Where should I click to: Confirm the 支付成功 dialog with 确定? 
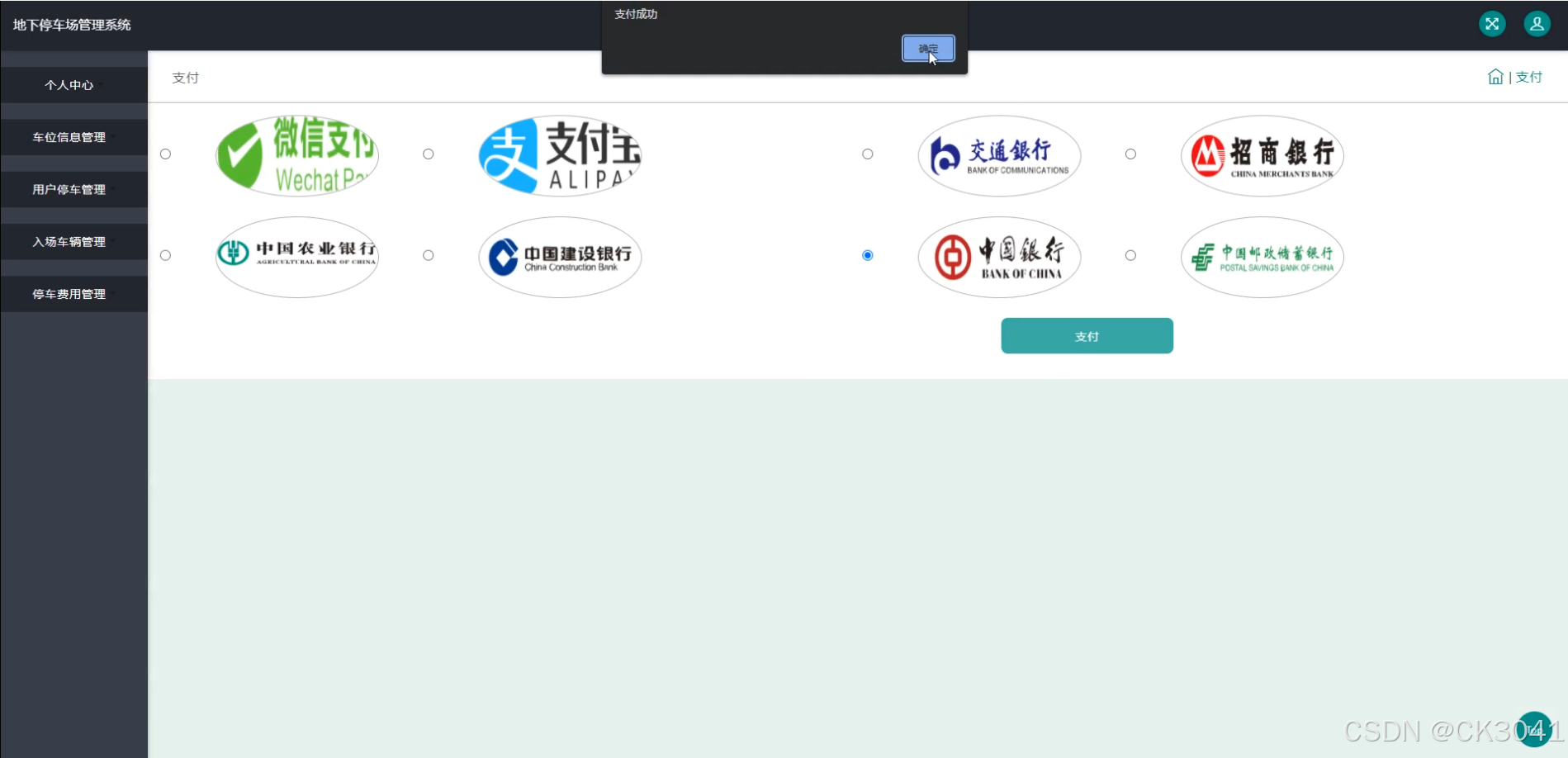928,49
